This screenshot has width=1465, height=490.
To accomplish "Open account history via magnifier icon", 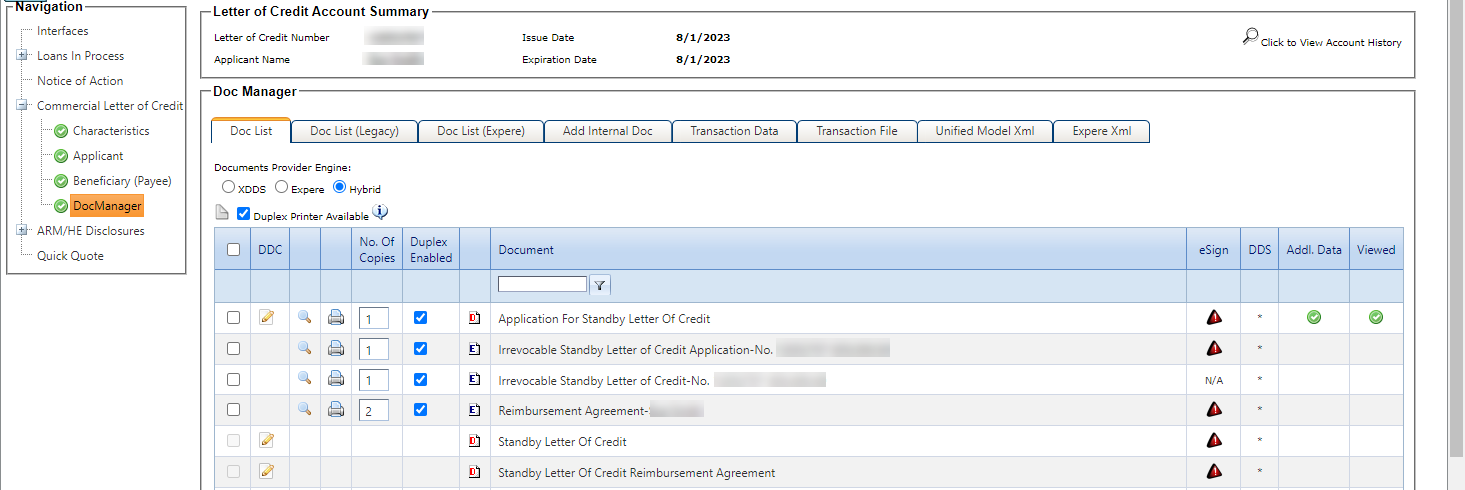I will [1250, 37].
